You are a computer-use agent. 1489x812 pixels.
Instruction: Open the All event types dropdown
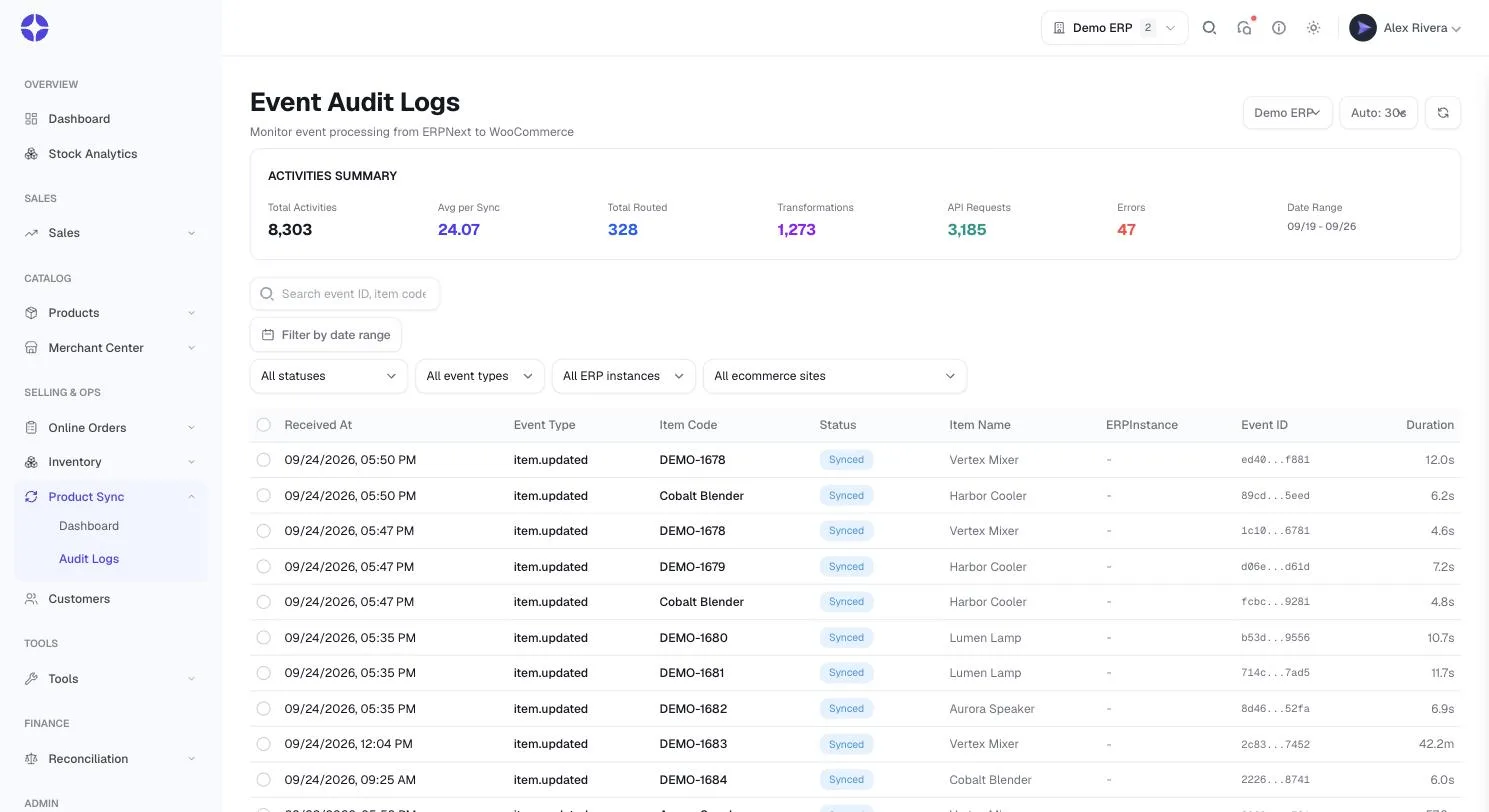pyautogui.click(x=480, y=376)
